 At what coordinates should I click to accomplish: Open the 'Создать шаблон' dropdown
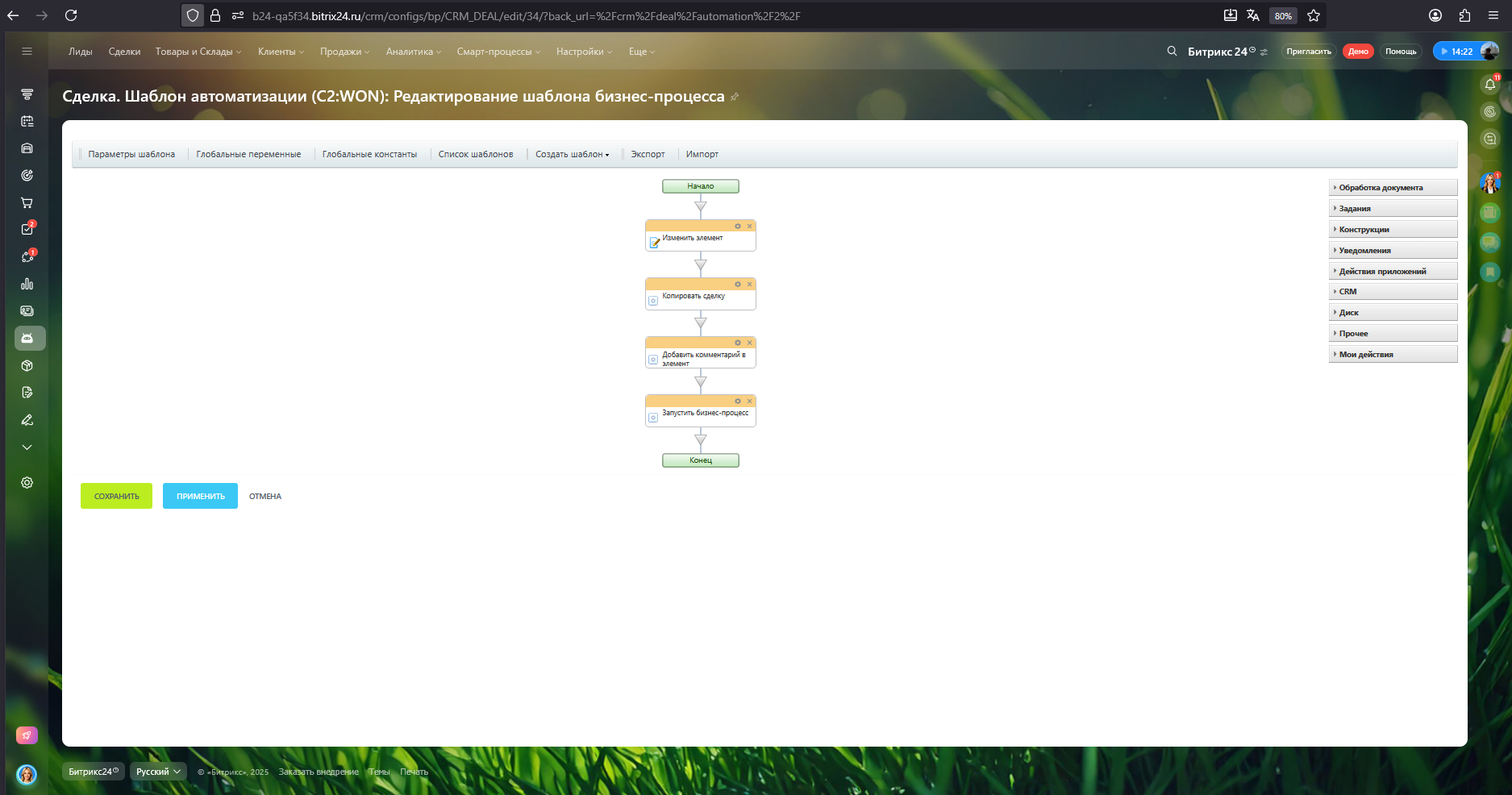coord(573,154)
